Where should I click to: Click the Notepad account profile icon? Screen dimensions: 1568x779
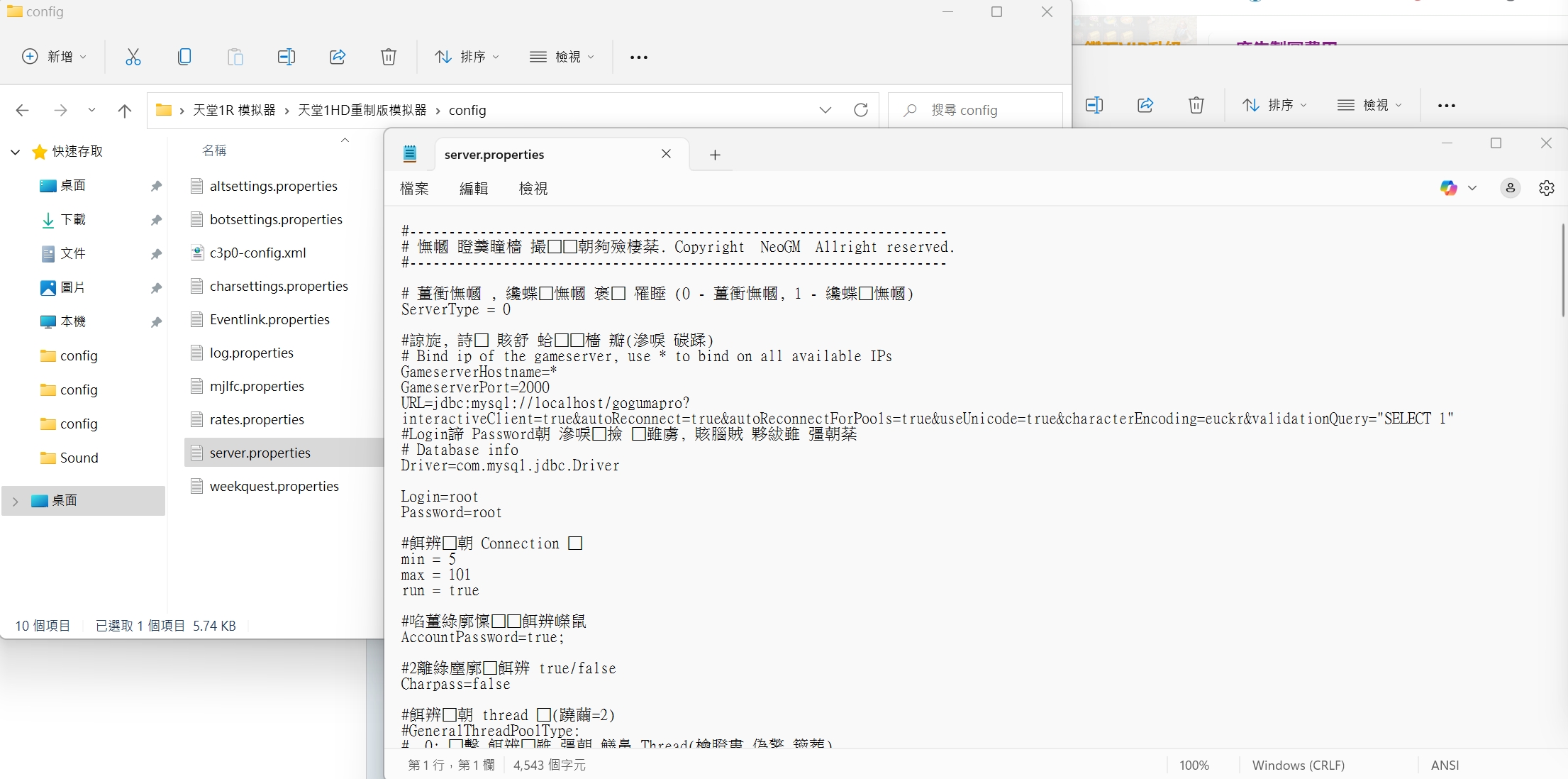point(1511,188)
